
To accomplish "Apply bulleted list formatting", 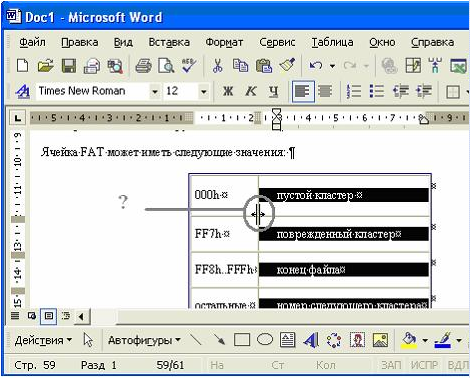I will [x=377, y=91].
